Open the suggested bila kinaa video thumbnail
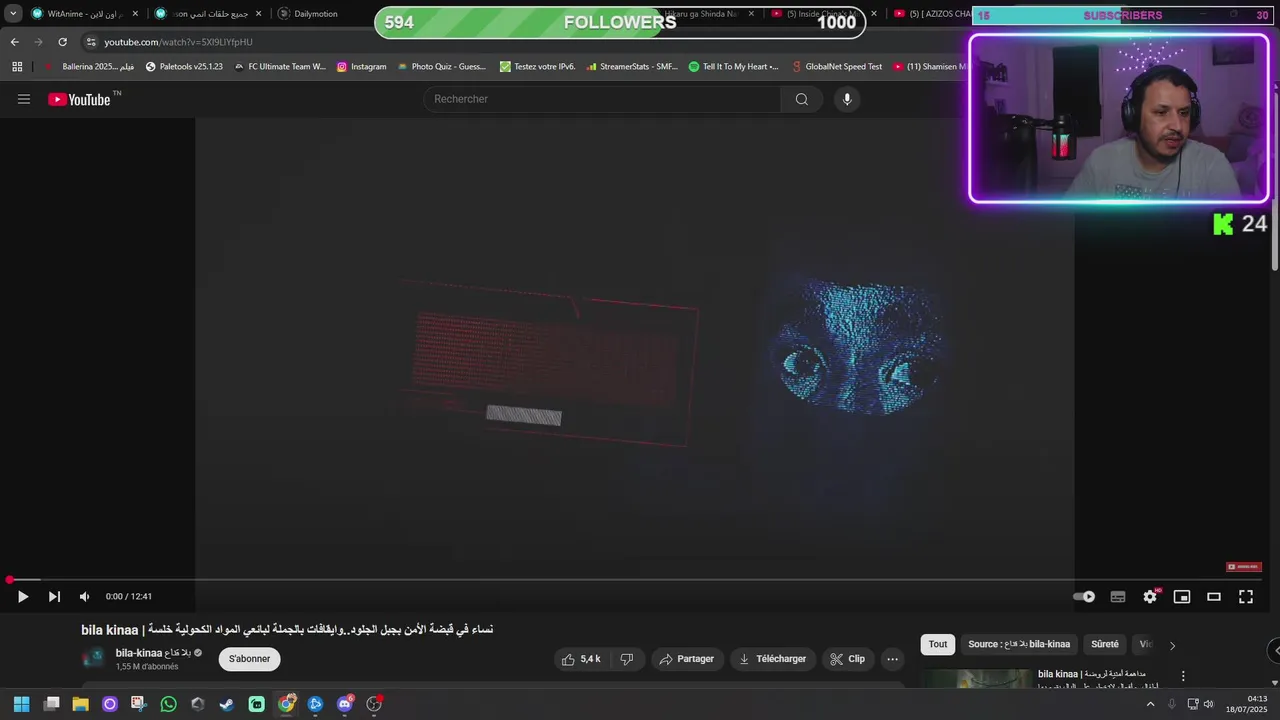The height and width of the screenshot is (720, 1280). 975,679
